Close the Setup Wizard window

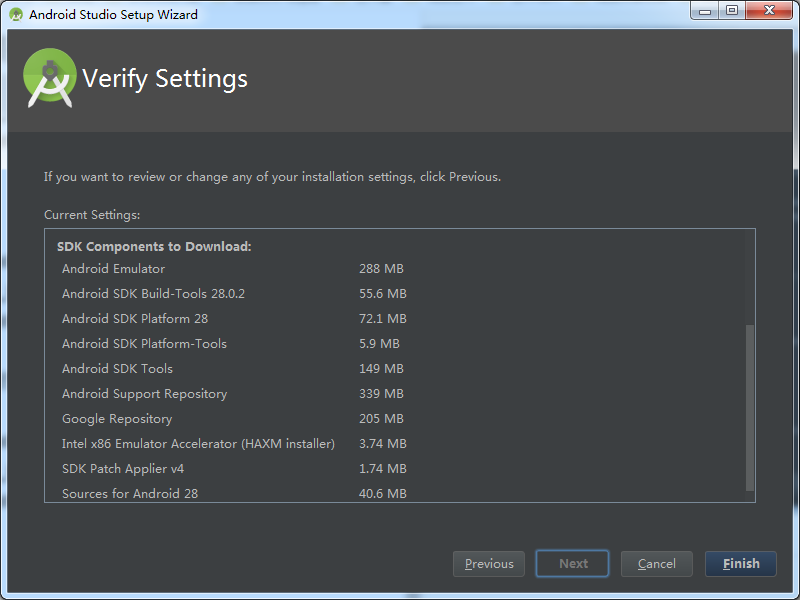[769, 11]
